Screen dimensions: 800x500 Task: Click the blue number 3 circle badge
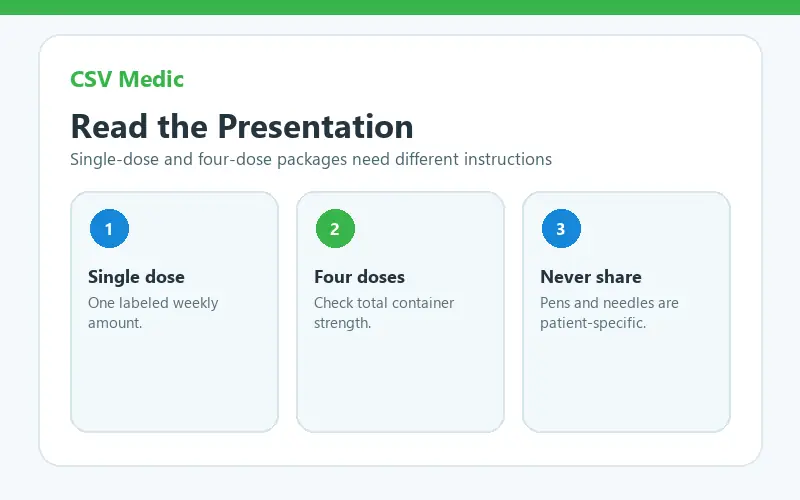561,229
